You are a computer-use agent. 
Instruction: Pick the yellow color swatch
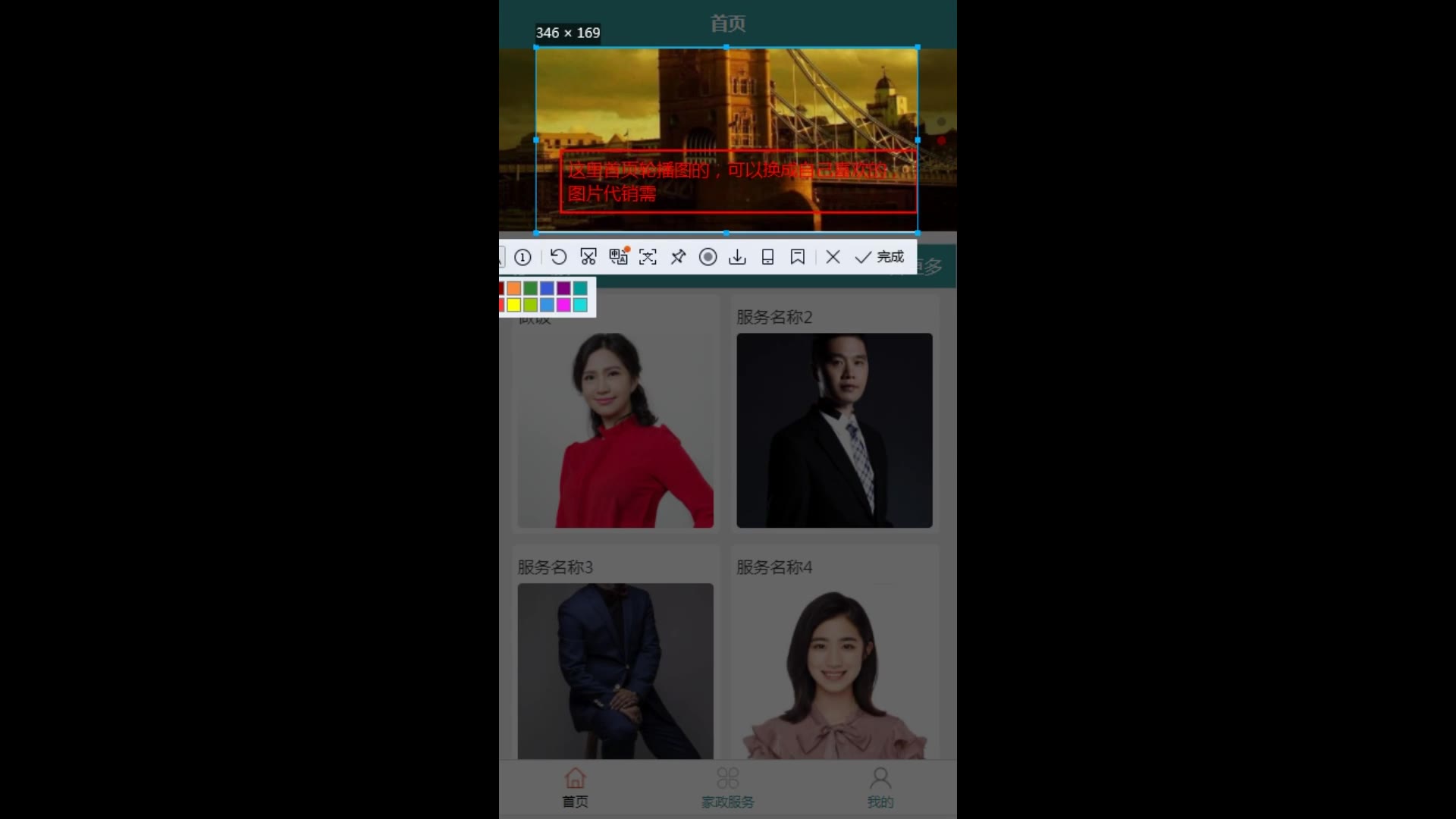pyautogui.click(x=513, y=305)
